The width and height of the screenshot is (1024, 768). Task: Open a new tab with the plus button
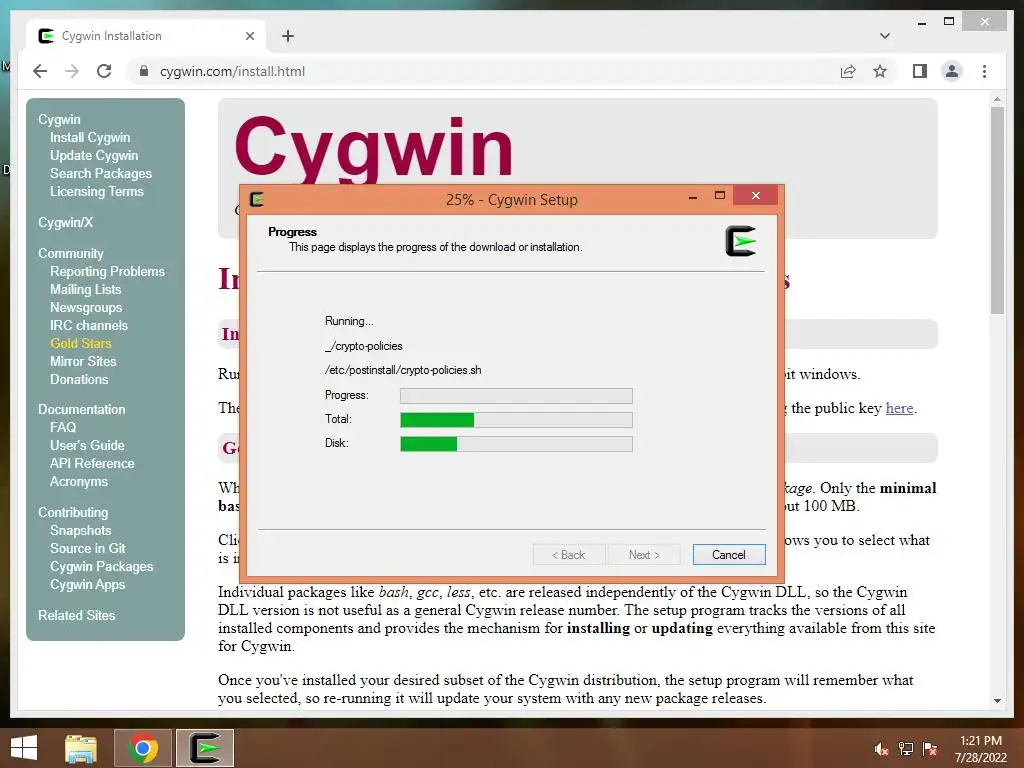tap(288, 36)
